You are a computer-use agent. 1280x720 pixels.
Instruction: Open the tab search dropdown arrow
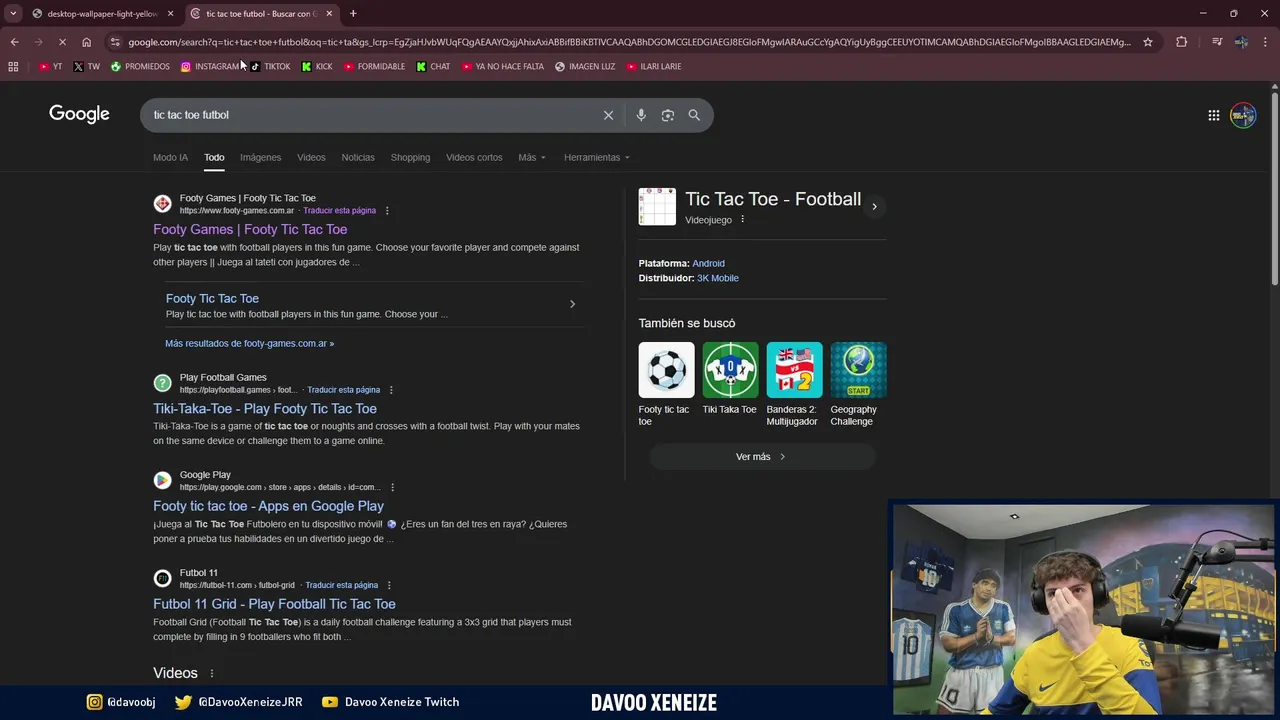[x=13, y=14]
